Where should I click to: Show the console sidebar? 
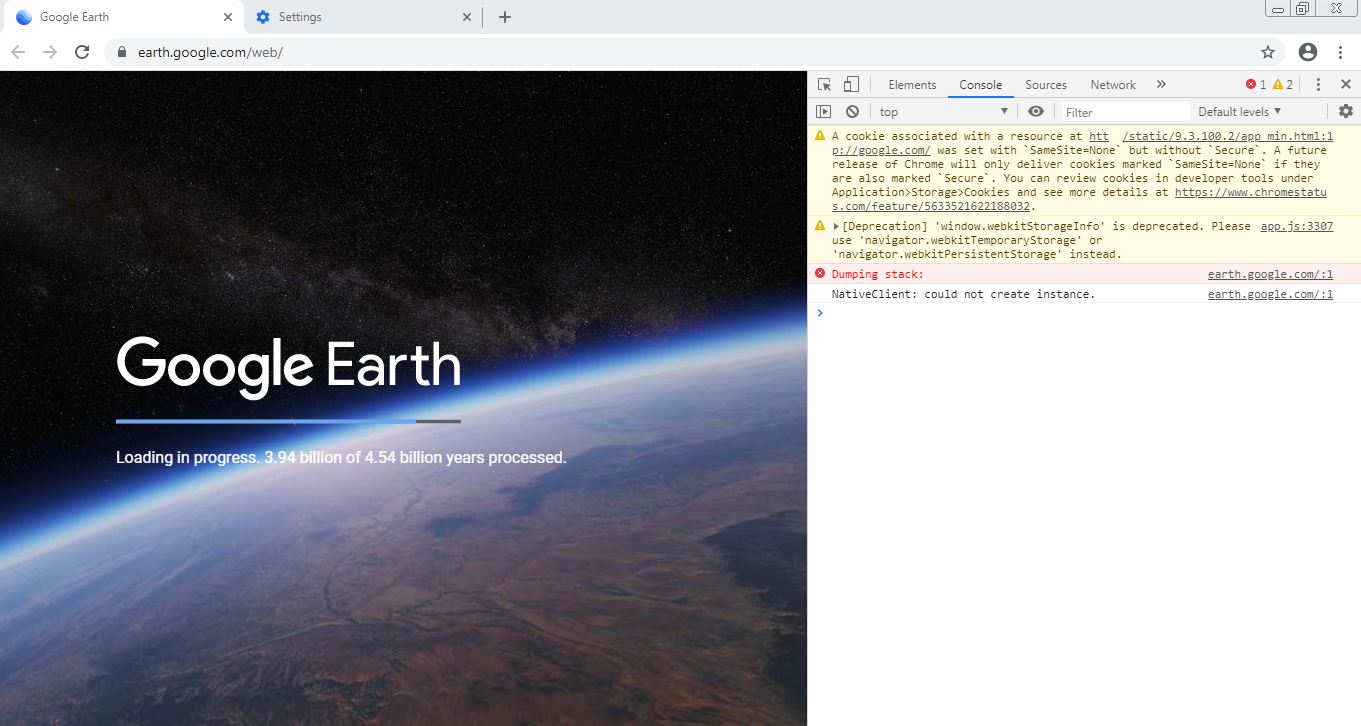(x=824, y=112)
